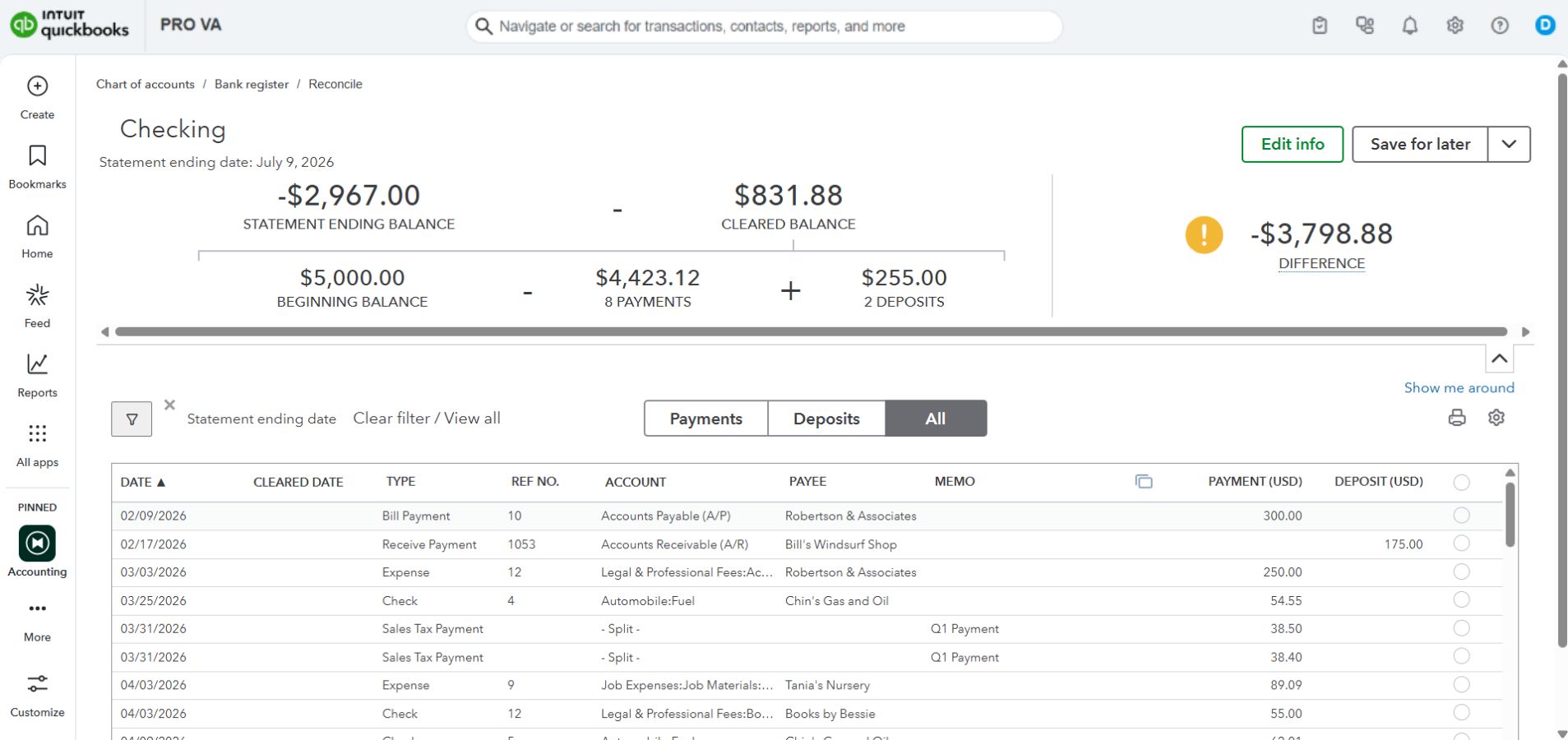1568x740 pixels.
Task: Open notifications bell icon in header
Action: [x=1410, y=25]
